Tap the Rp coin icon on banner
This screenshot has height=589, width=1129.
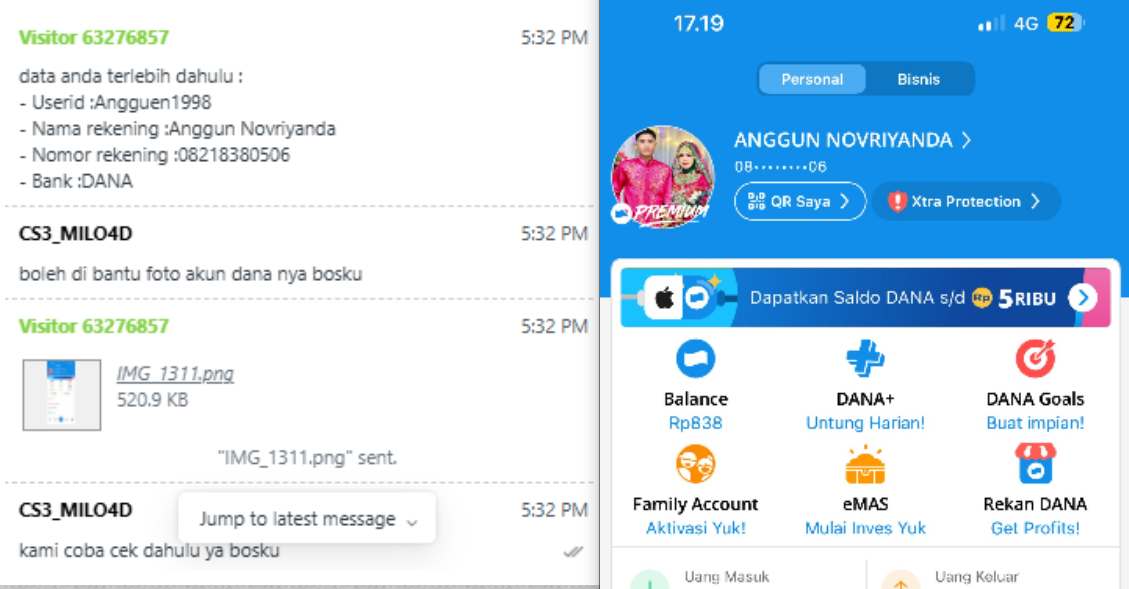[981, 297]
